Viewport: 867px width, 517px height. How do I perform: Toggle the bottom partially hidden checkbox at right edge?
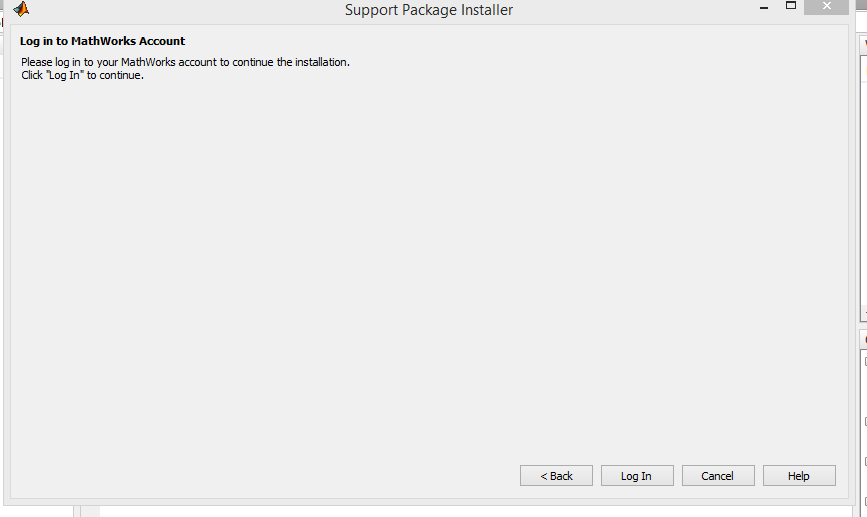[865, 502]
